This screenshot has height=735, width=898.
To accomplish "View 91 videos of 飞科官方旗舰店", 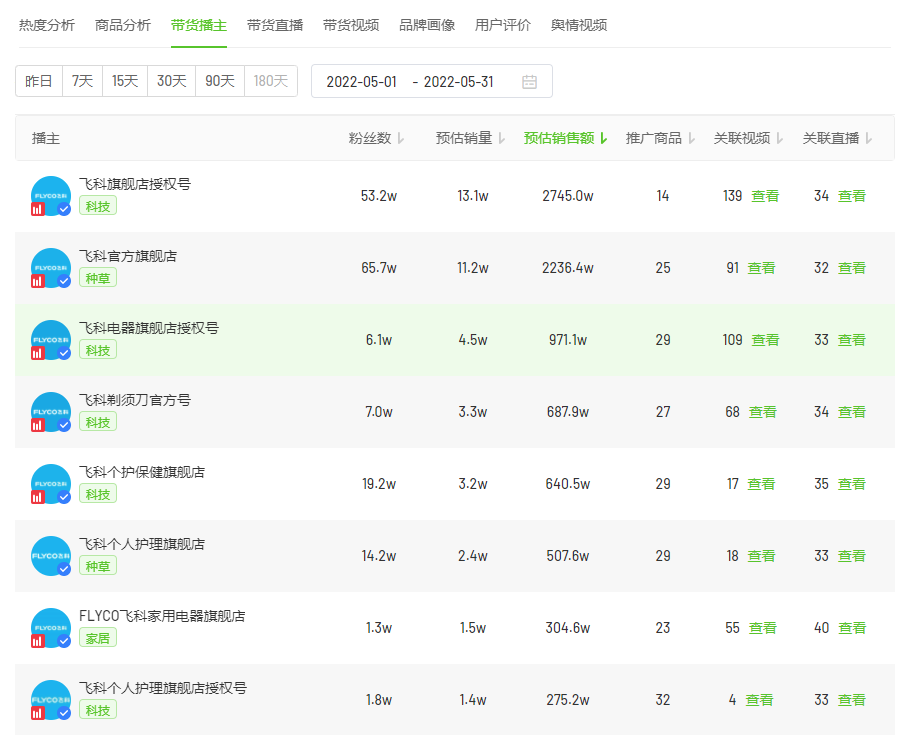I will click(x=761, y=268).
